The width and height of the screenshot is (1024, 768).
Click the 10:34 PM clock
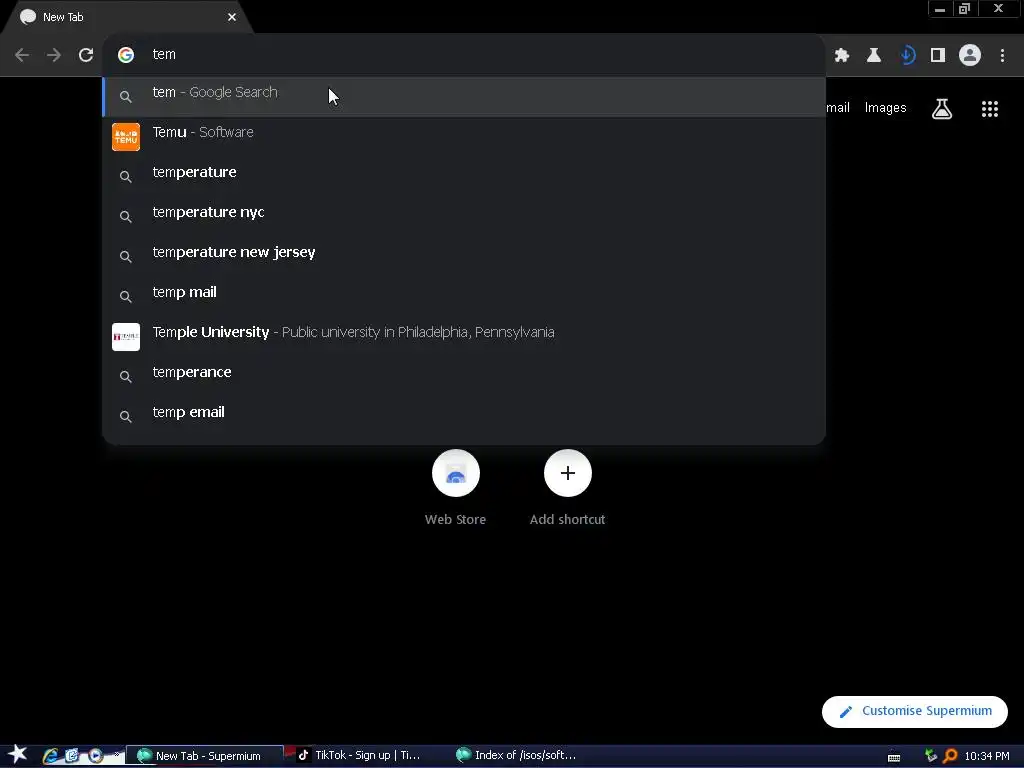pyautogui.click(x=987, y=756)
